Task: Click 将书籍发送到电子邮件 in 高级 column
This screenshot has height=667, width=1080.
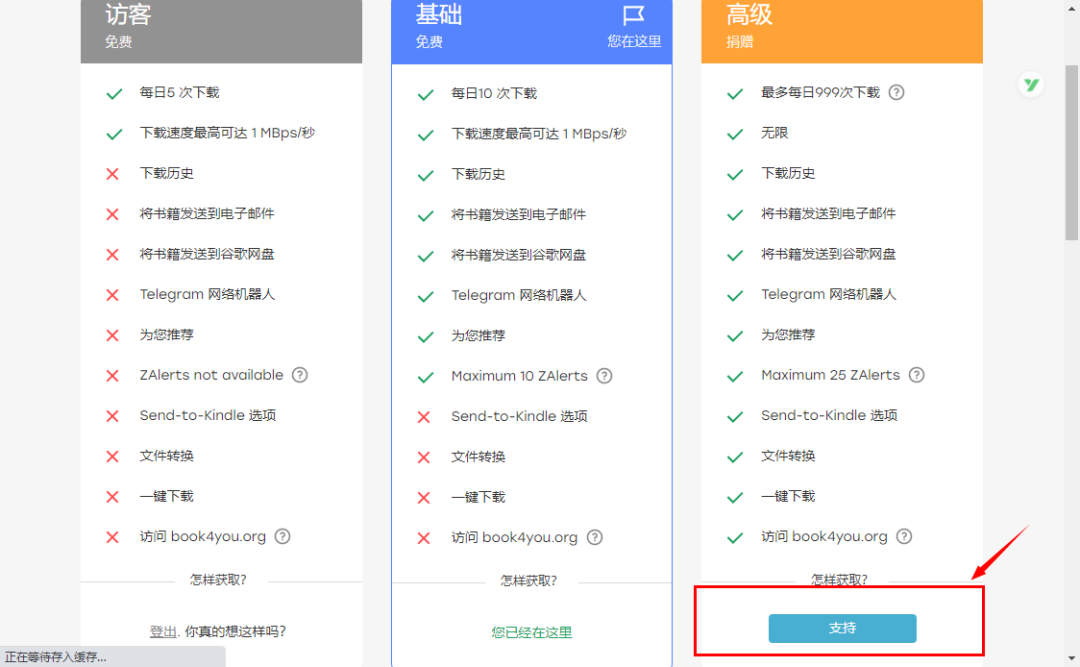Action: [x=829, y=214]
